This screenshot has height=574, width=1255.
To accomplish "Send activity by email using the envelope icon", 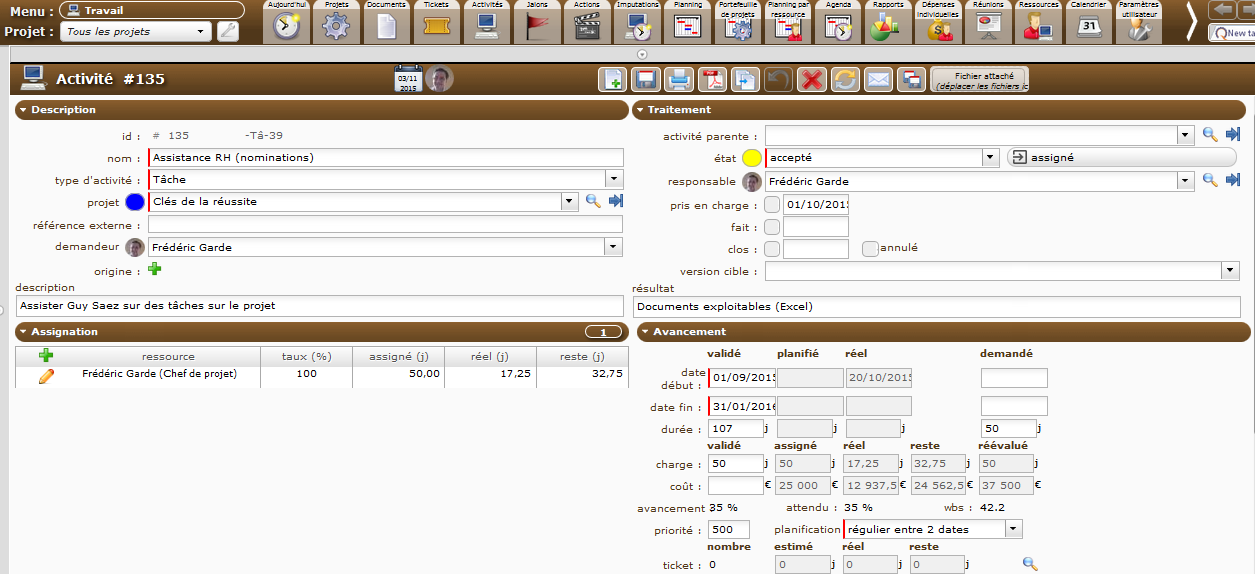I will point(878,80).
